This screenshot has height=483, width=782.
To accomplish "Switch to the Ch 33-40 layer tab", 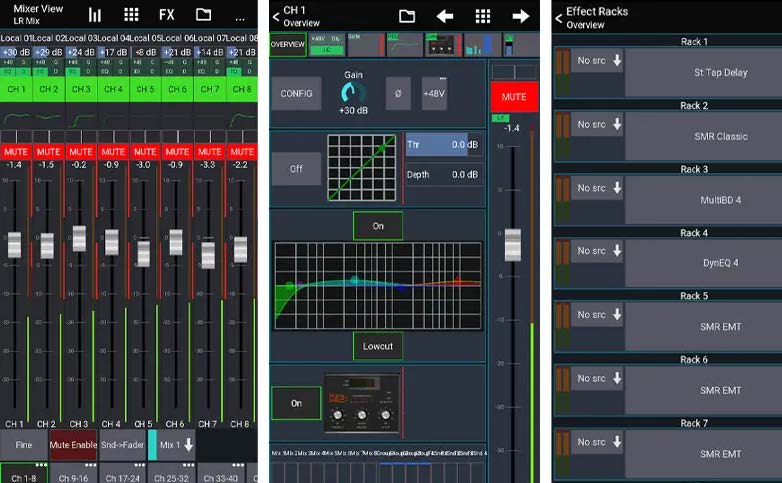I will [x=220, y=473].
